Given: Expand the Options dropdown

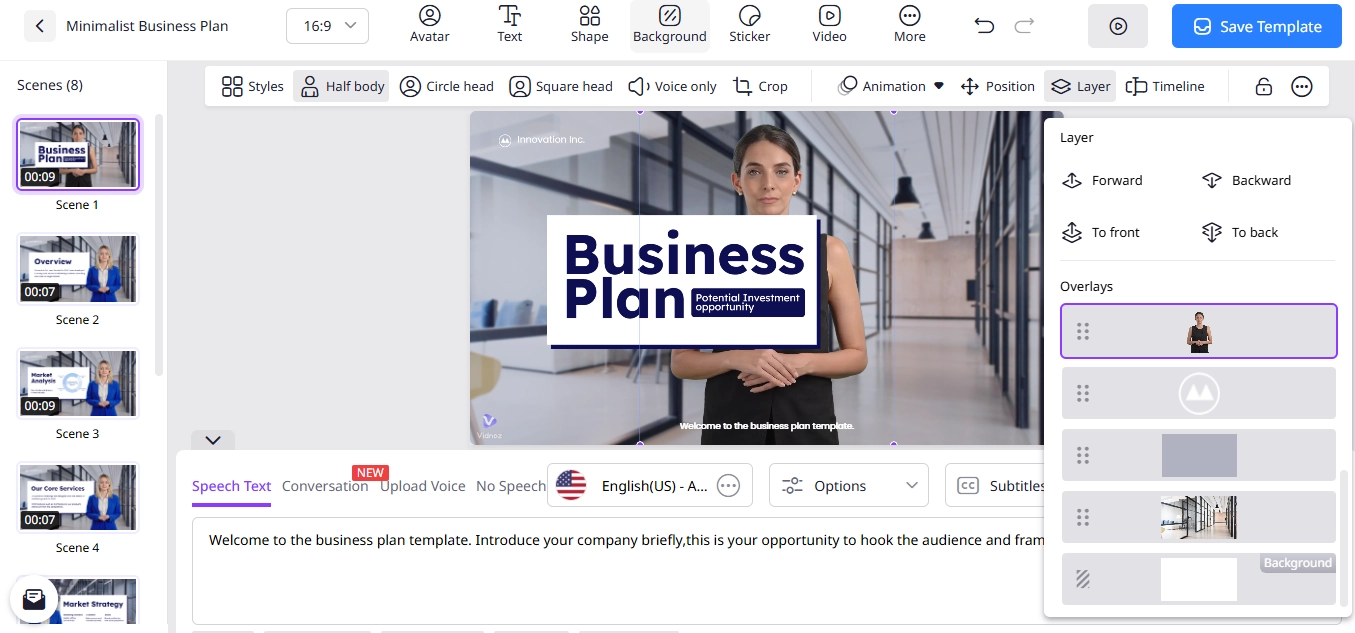Looking at the screenshot, I should tap(849, 486).
